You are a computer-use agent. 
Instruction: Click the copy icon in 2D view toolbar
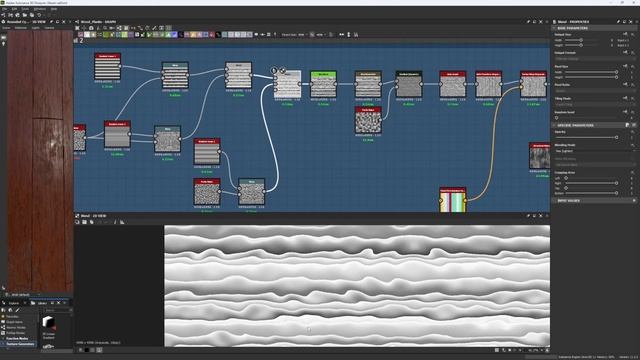[x=91, y=222]
